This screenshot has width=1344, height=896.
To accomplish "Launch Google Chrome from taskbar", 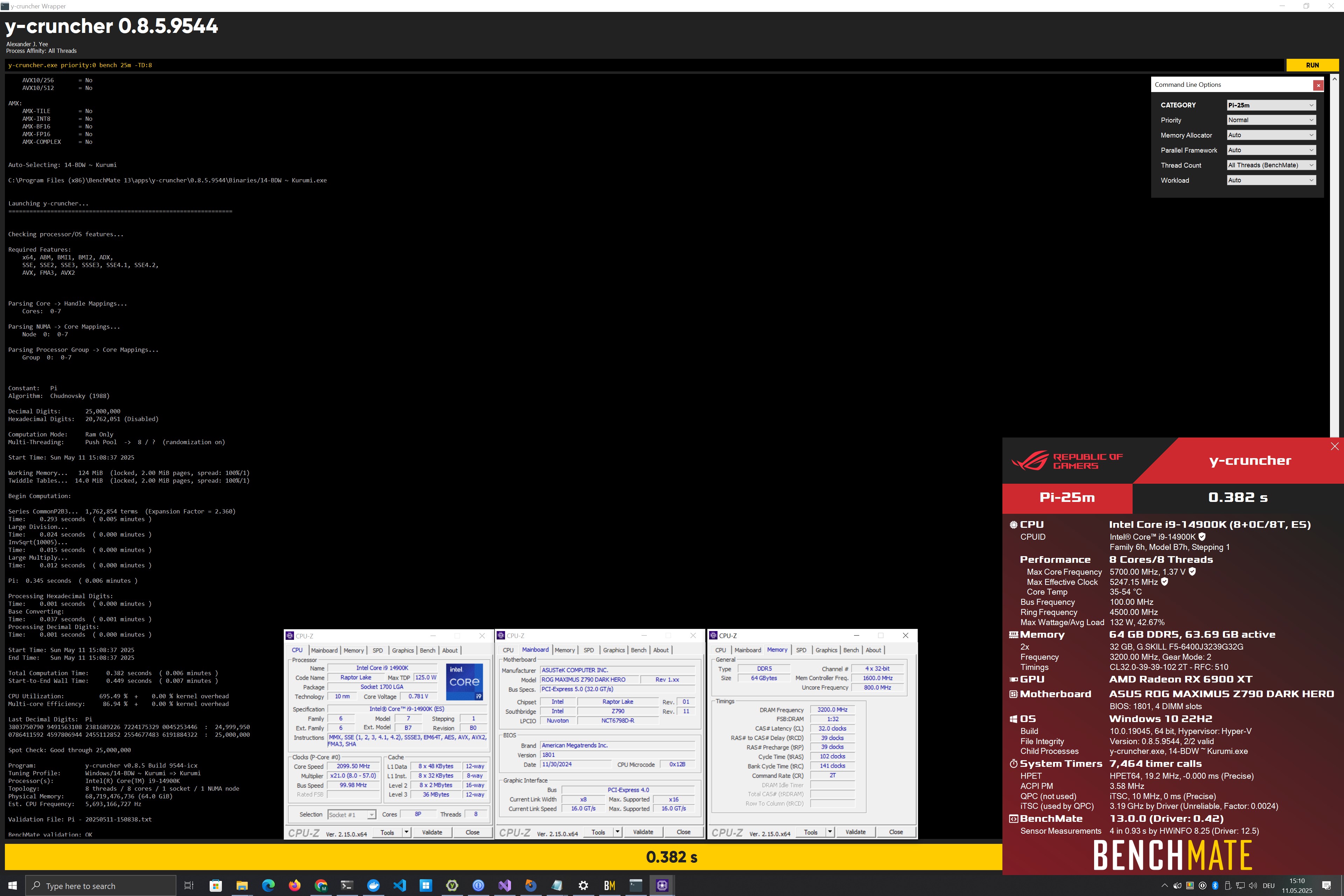I will point(321,886).
